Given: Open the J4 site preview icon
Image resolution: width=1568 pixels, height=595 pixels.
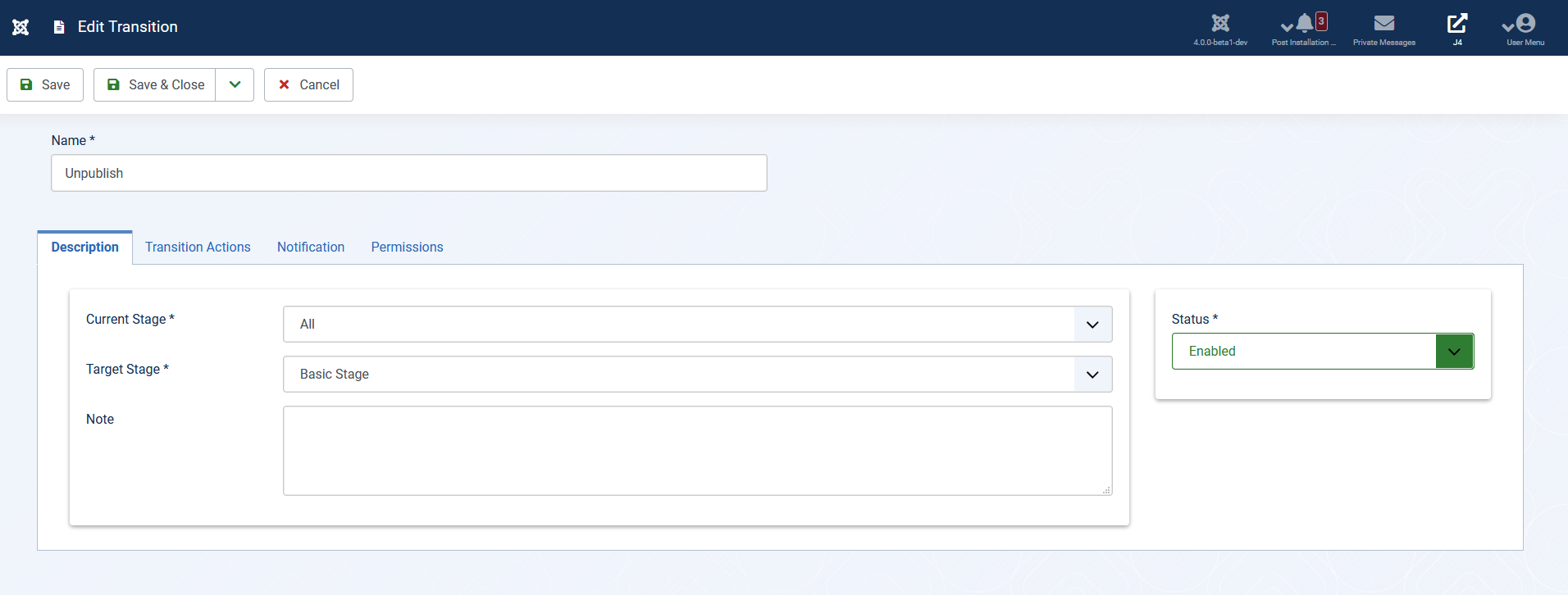Looking at the screenshot, I should coord(1457,23).
